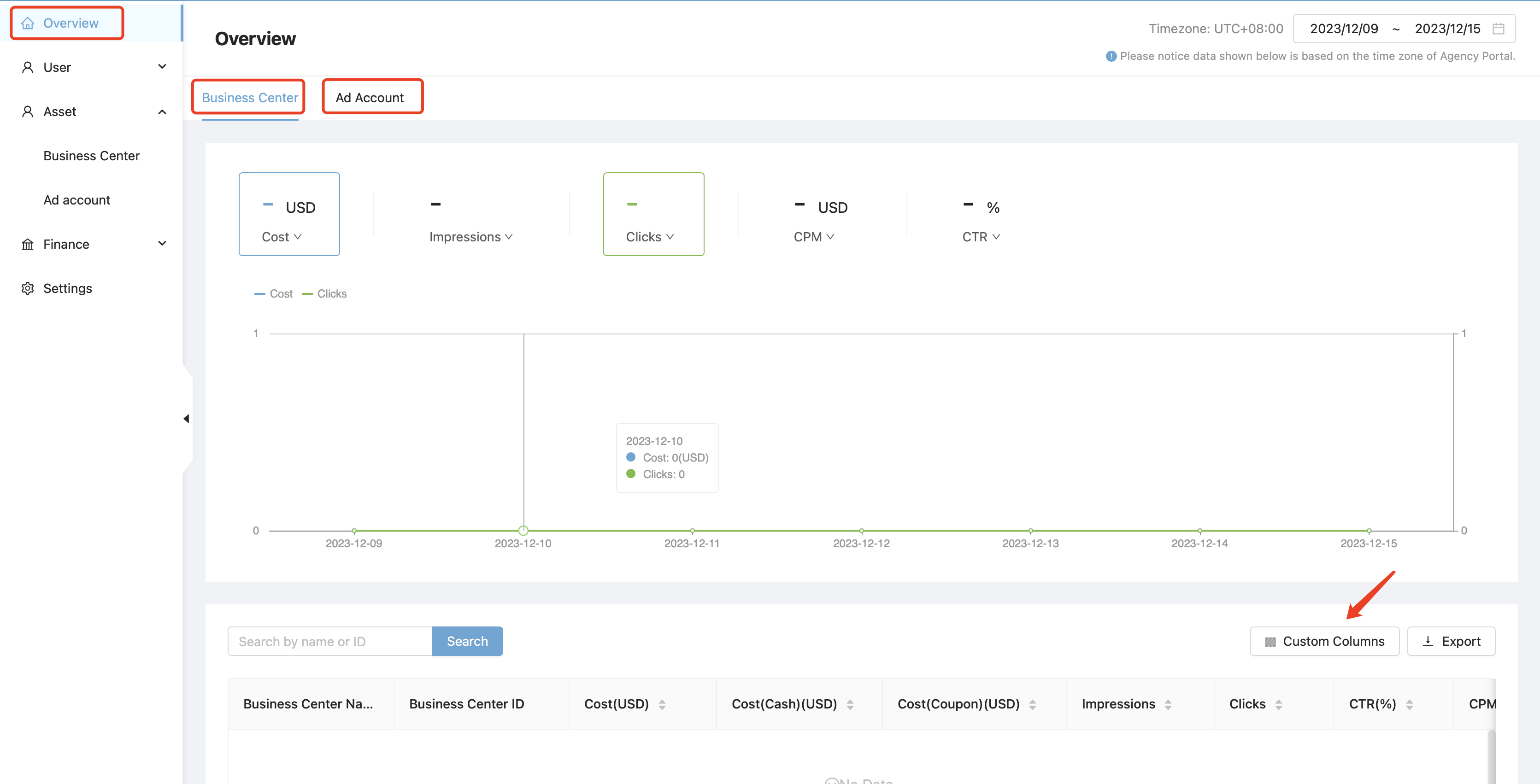Screen dimensions: 1540x784
Task: Click the Overview home icon in sidebar
Action: pos(28,23)
